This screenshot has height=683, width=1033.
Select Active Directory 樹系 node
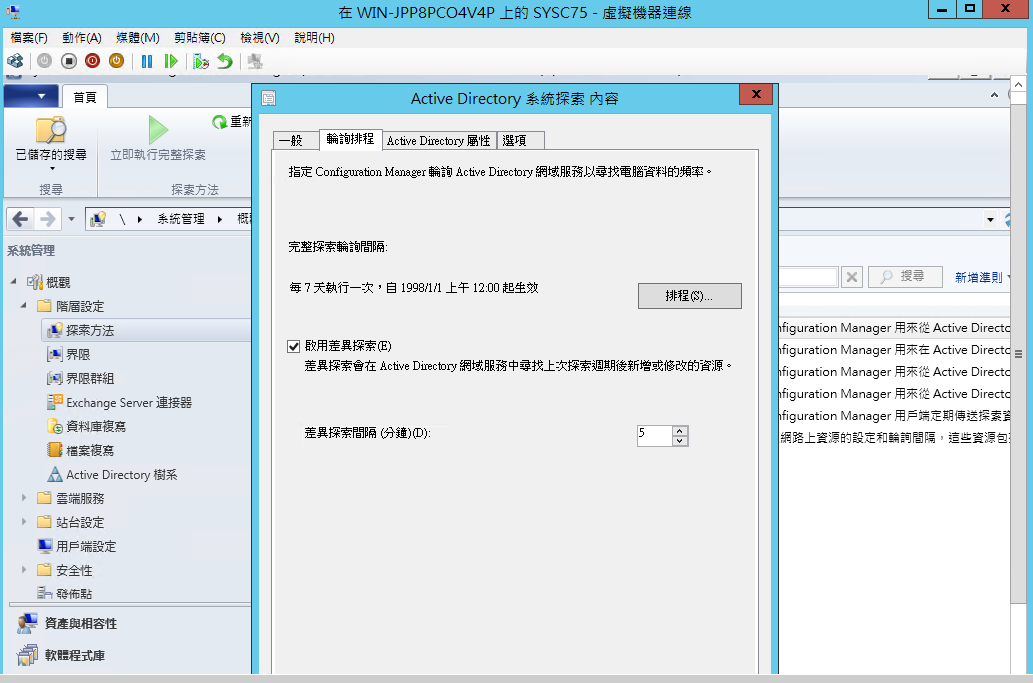(121, 475)
